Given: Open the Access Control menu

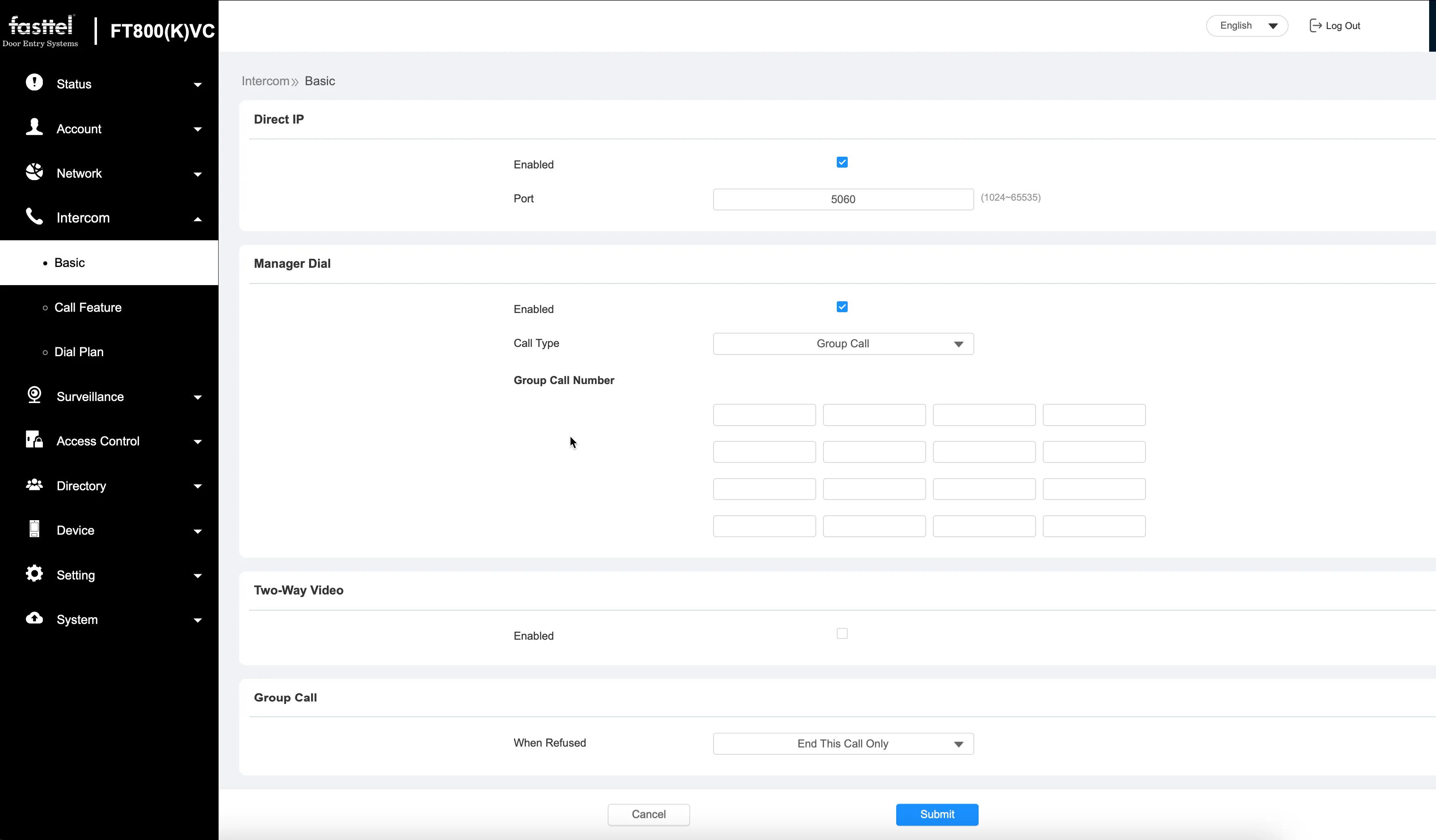Looking at the screenshot, I should pyautogui.click(x=109, y=441).
